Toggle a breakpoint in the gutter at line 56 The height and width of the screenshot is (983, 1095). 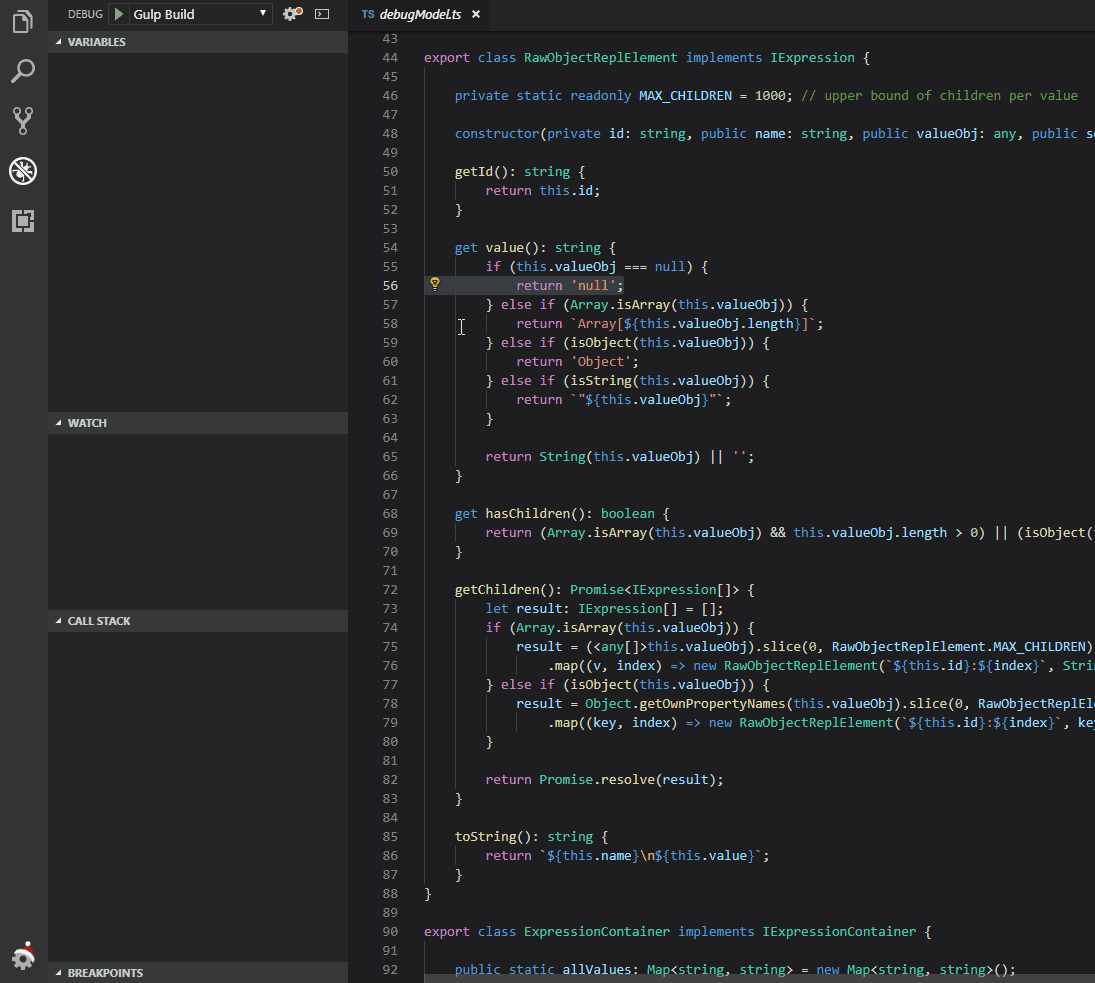click(x=365, y=284)
